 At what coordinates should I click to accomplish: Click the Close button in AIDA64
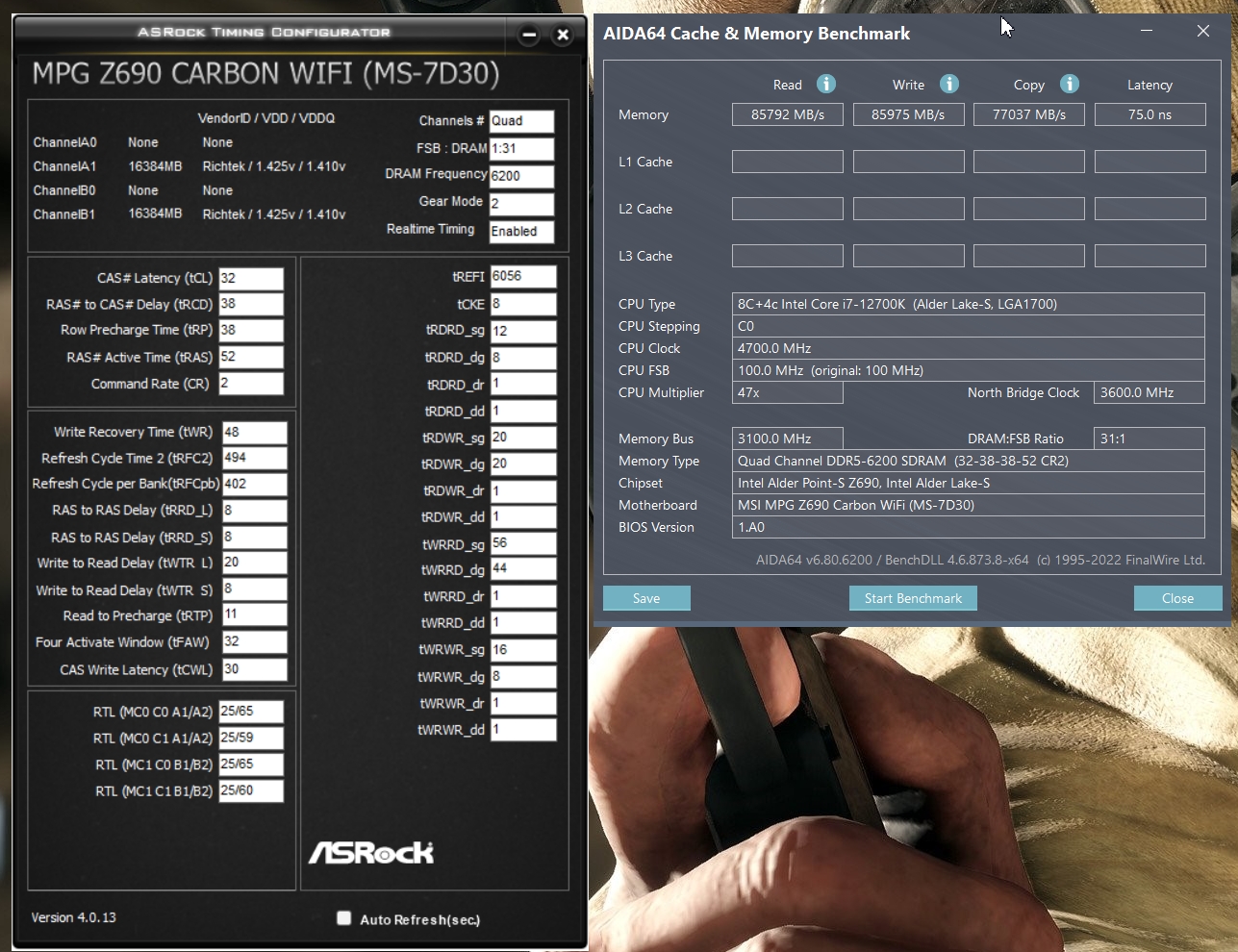1177,598
